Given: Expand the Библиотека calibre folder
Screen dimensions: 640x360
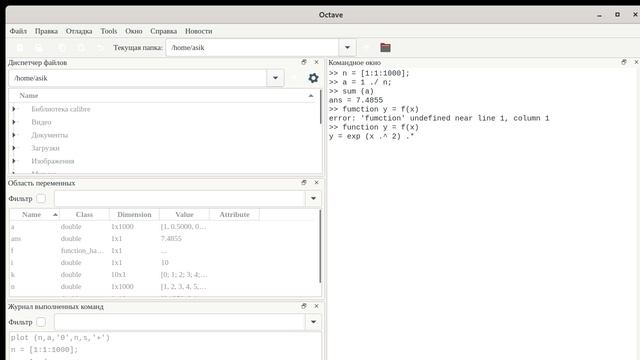Looking at the screenshot, I should 14,109.
